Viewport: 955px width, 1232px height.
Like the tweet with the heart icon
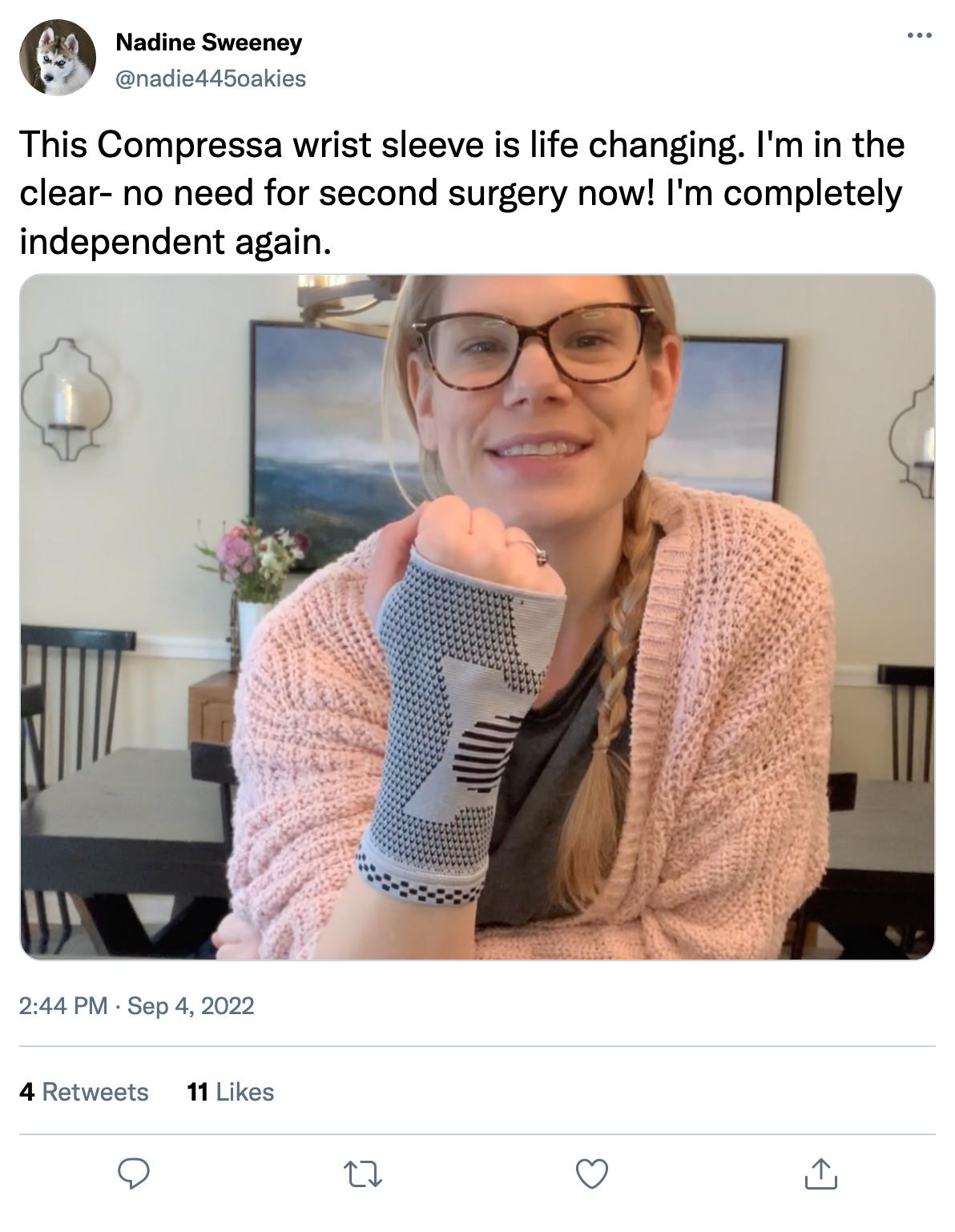592,1174
